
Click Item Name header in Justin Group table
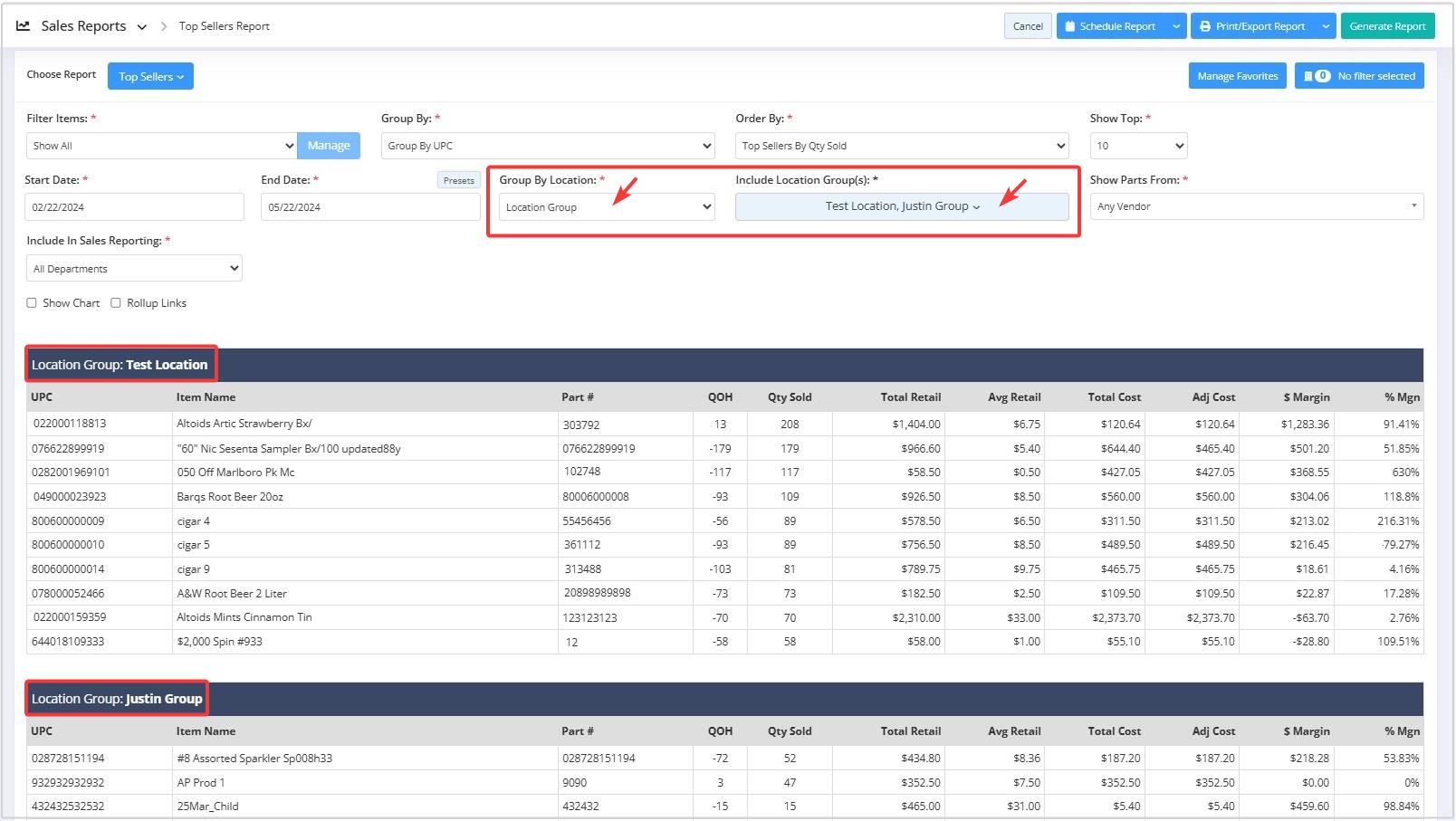click(206, 731)
